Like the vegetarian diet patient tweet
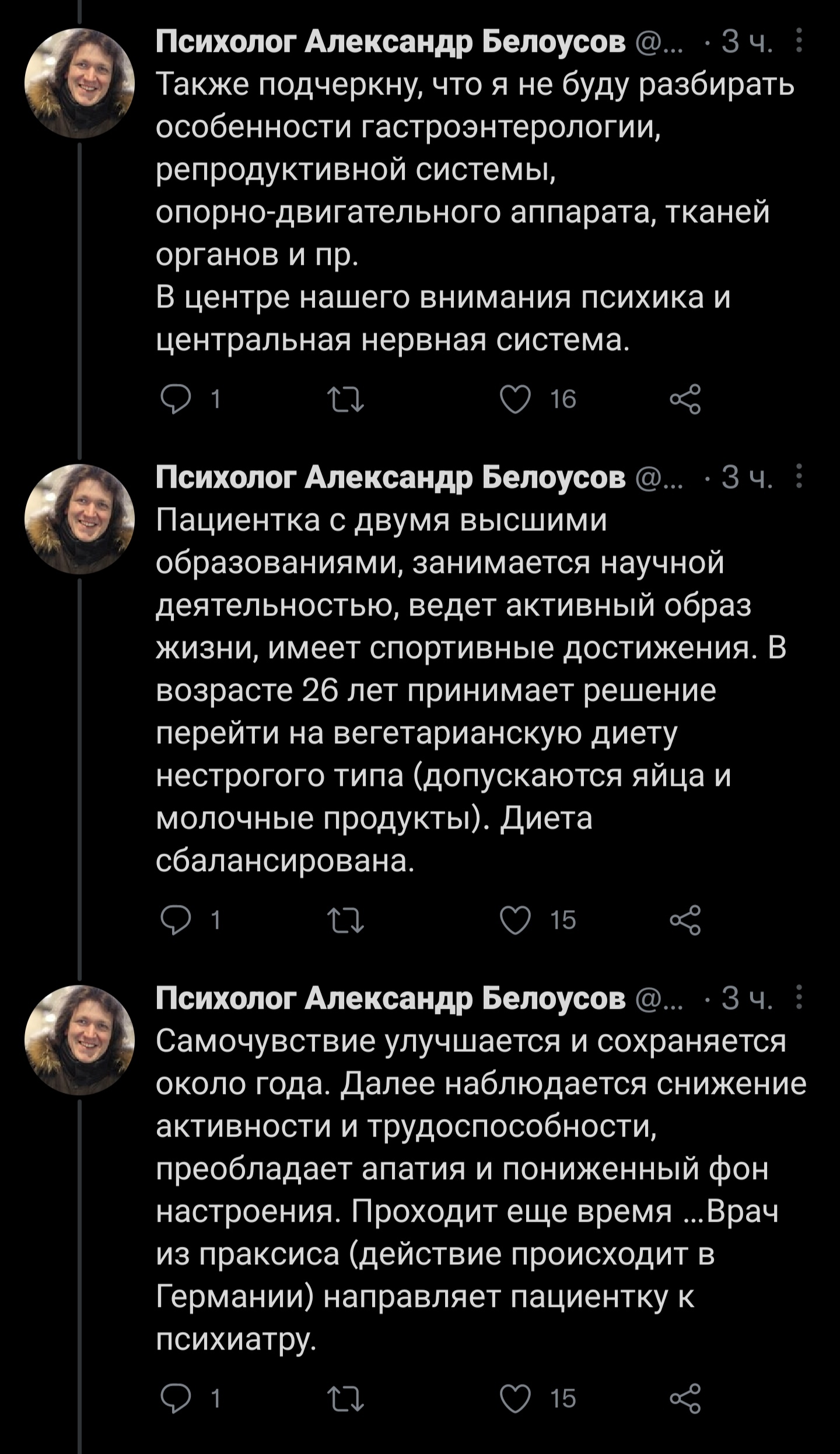This screenshot has height=1454, width=840. pyautogui.click(x=516, y=920)
